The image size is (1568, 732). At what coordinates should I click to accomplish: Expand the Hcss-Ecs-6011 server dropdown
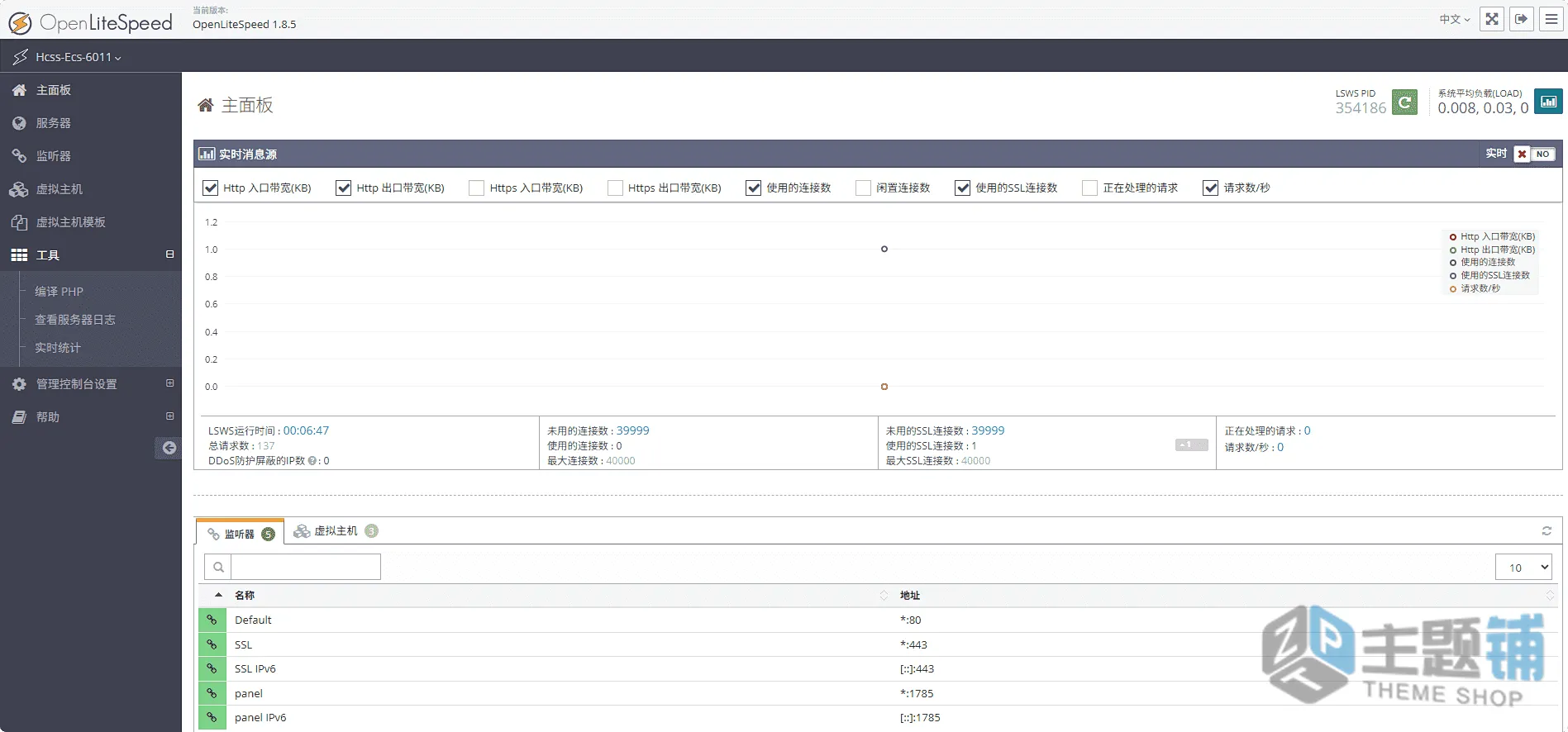coord(78,57)
